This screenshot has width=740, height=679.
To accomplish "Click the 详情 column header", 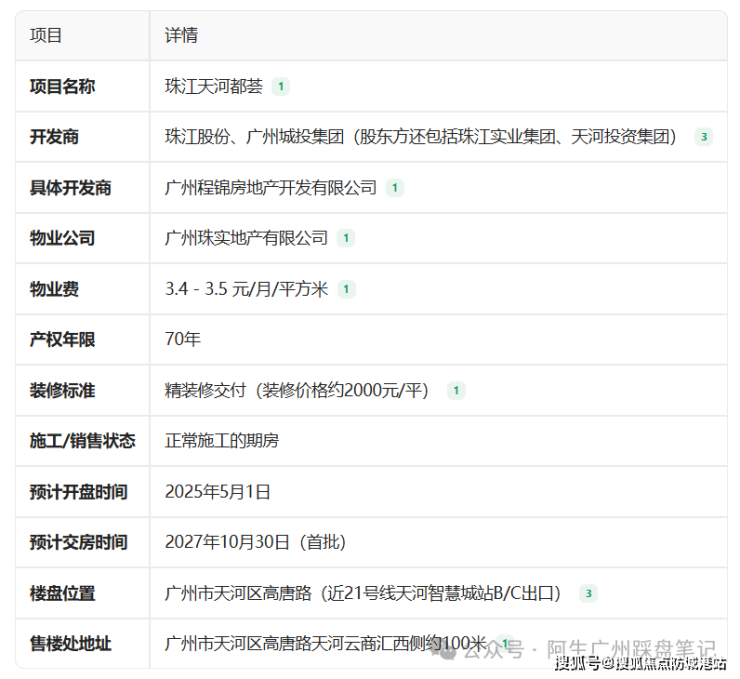I will [181, 35].
